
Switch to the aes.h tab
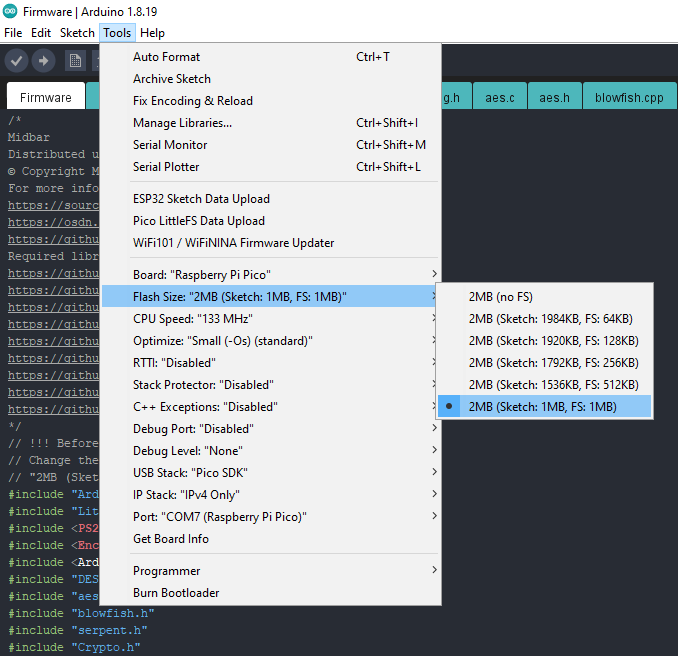pos(554,98)
